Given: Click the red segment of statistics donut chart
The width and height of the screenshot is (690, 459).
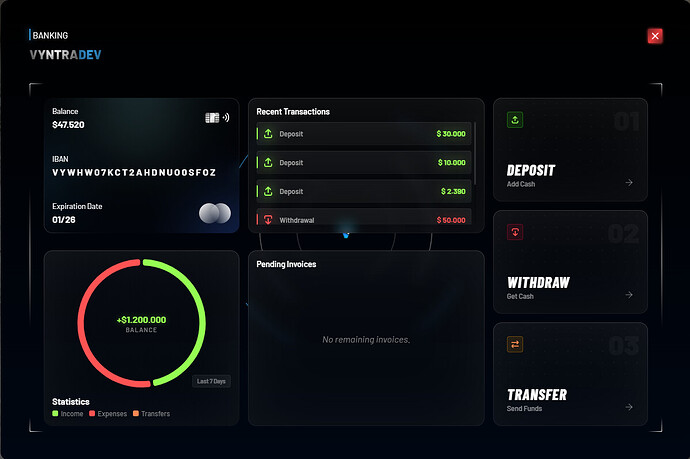Looking at the screenshot, I should [87, 334].
